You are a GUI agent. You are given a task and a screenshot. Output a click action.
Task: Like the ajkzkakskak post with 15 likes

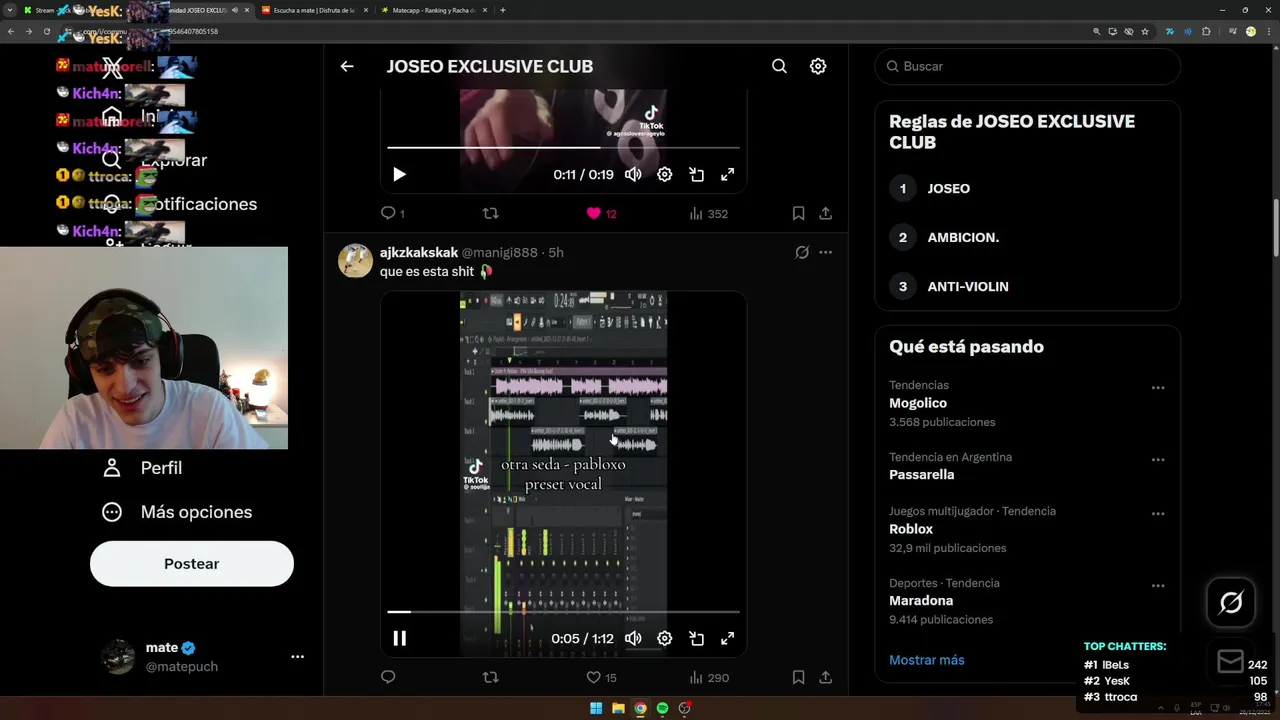[x=601, y=677]
